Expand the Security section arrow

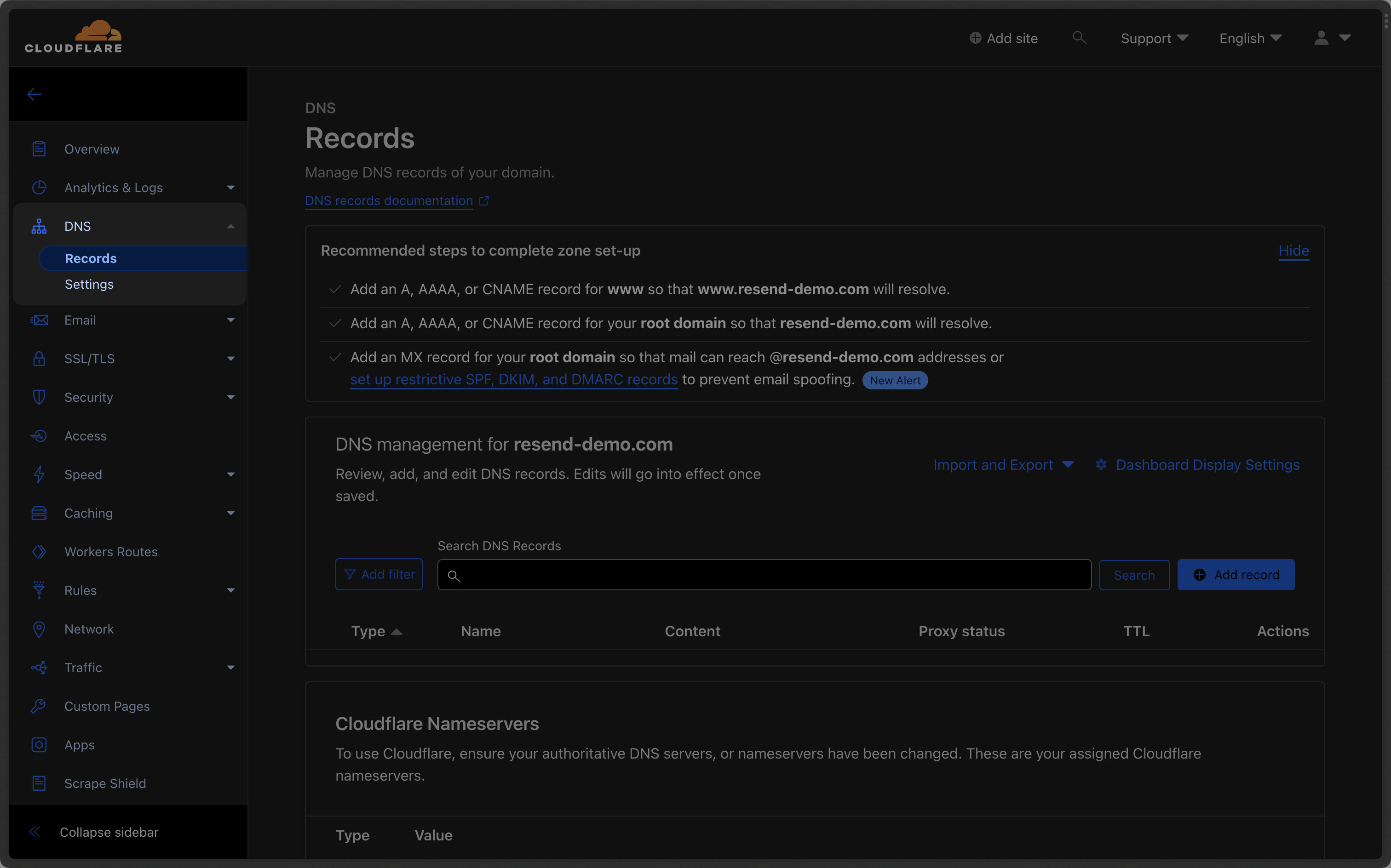click(231, 397)
